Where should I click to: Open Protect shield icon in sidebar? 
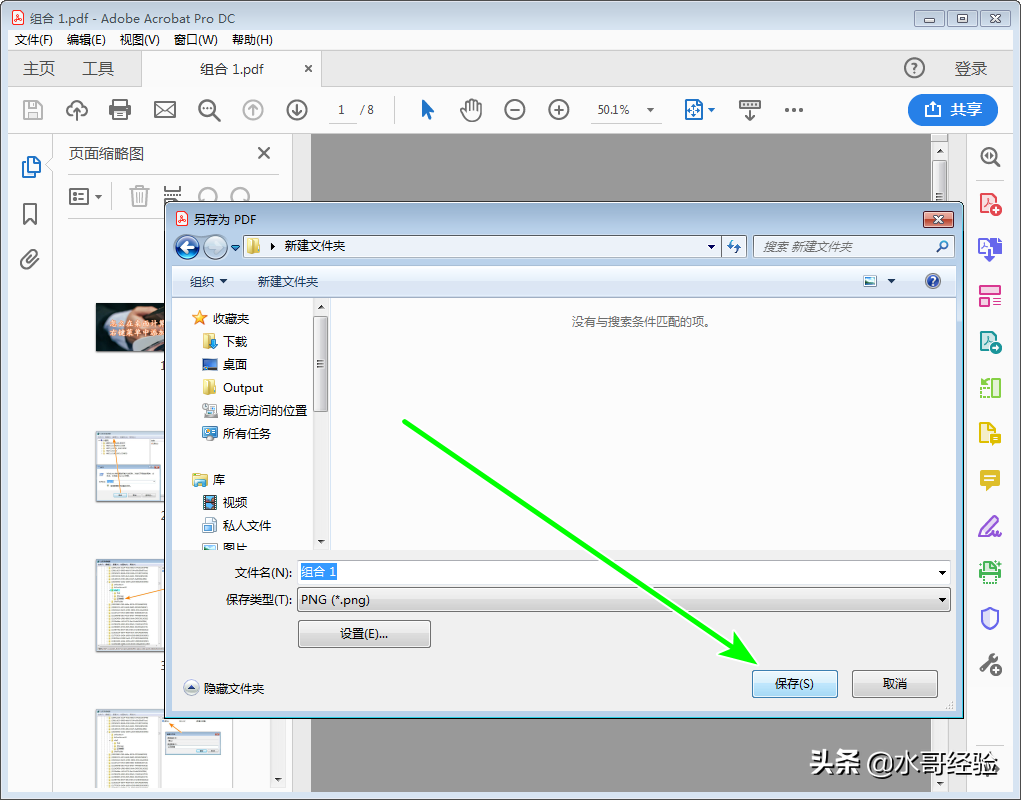pos(990,618)
